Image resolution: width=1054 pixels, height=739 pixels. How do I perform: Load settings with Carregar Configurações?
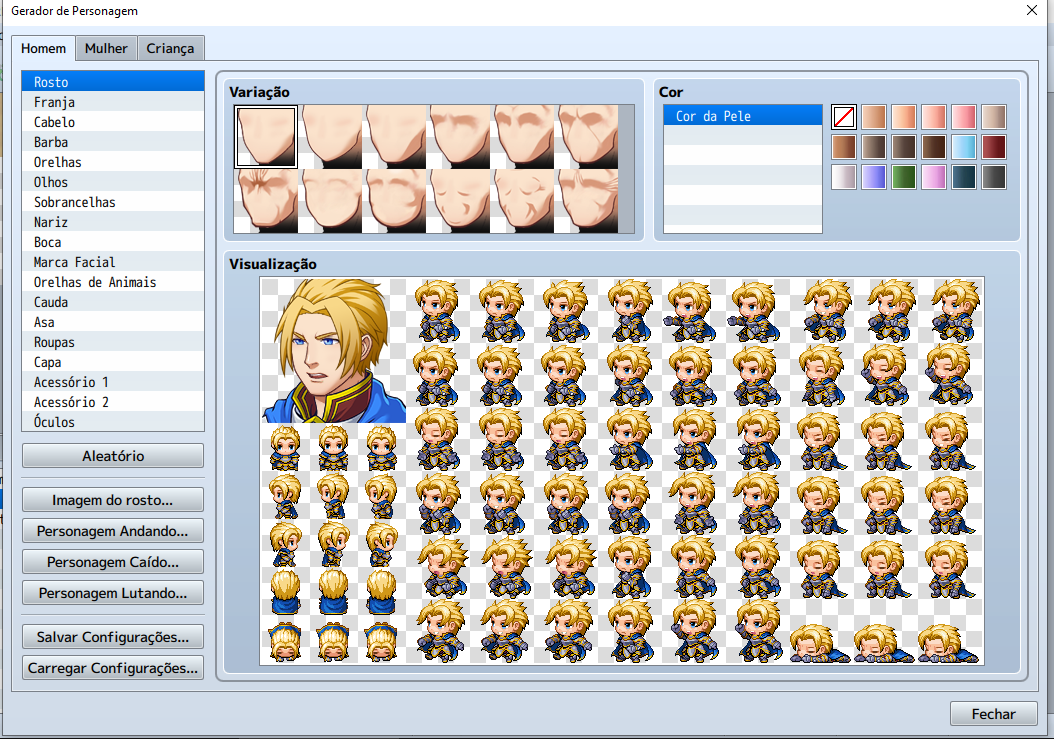click(x=112, y=667)
